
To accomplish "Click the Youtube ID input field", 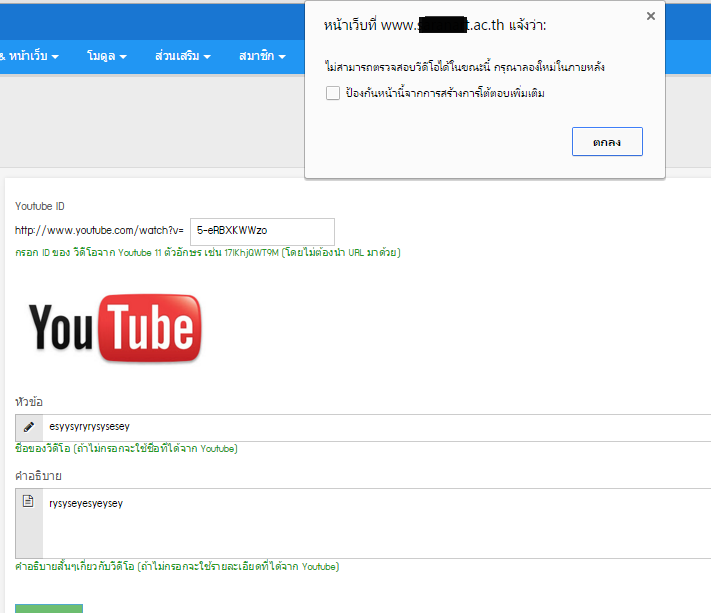I will 263,231.
